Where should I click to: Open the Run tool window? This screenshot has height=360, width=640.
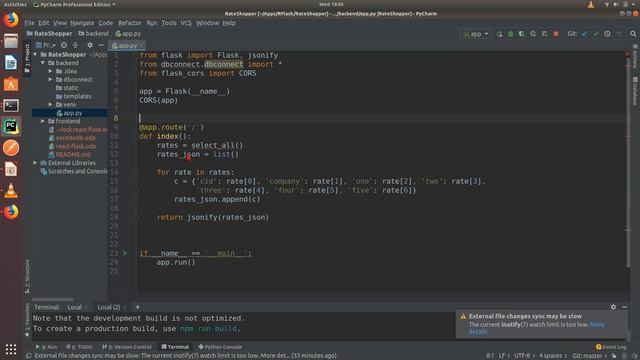click(x=46, y=347)
